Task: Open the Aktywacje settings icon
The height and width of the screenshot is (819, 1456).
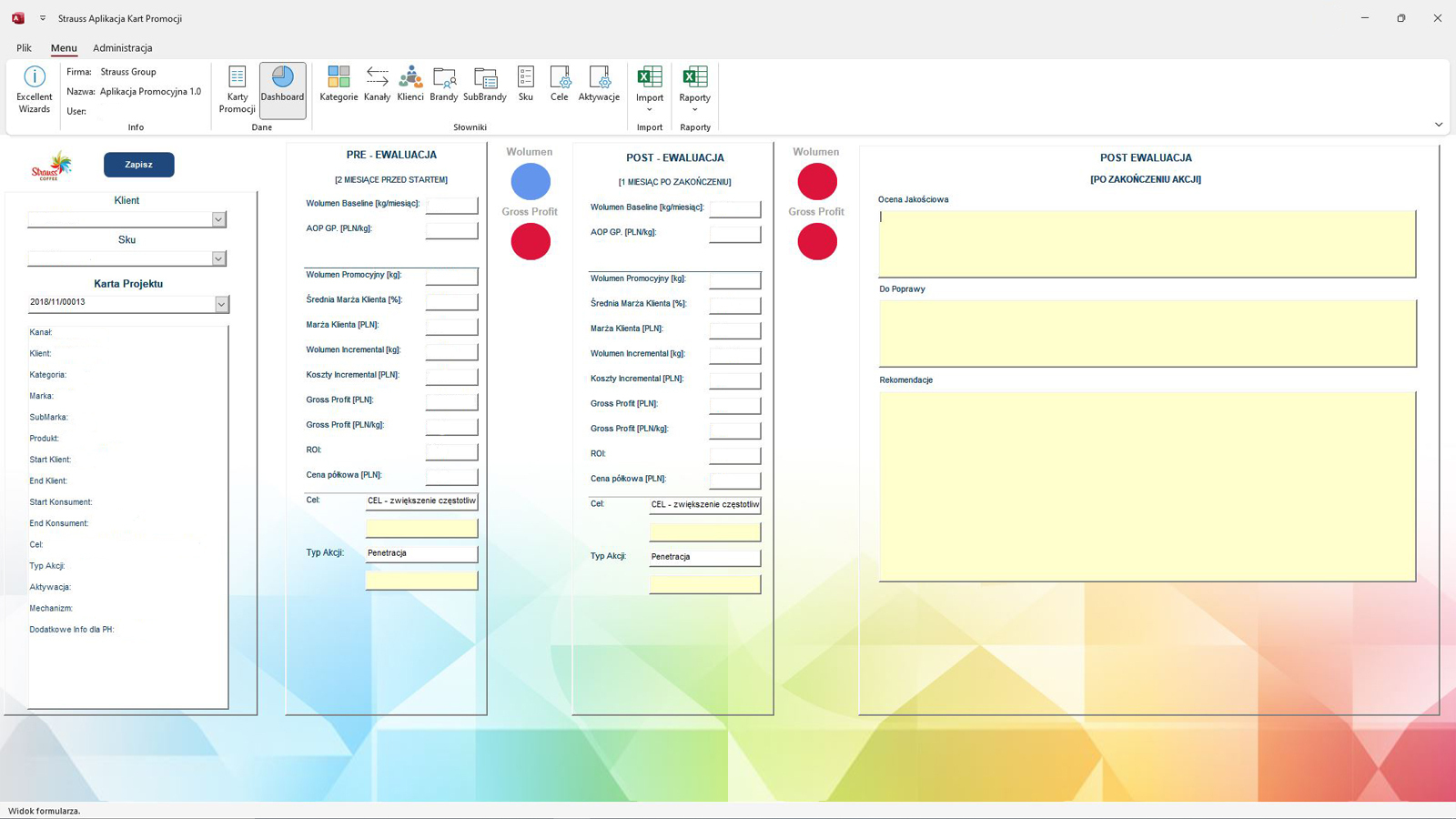Action: point(599,84)
